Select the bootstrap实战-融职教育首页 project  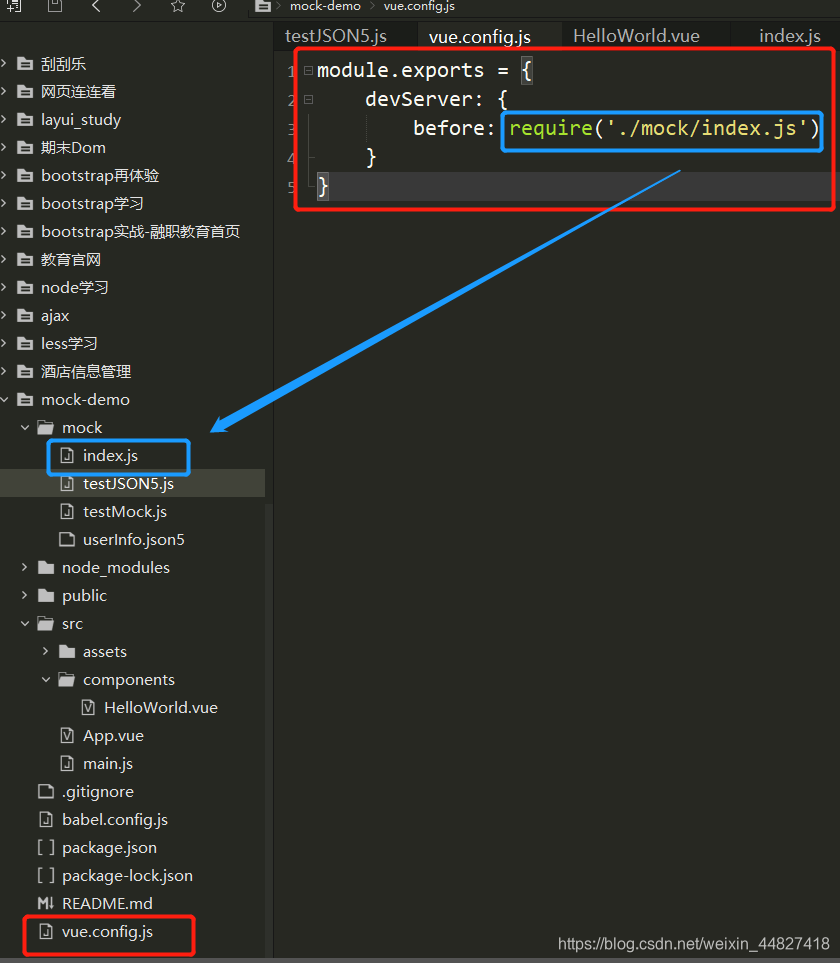coord(140,232)
